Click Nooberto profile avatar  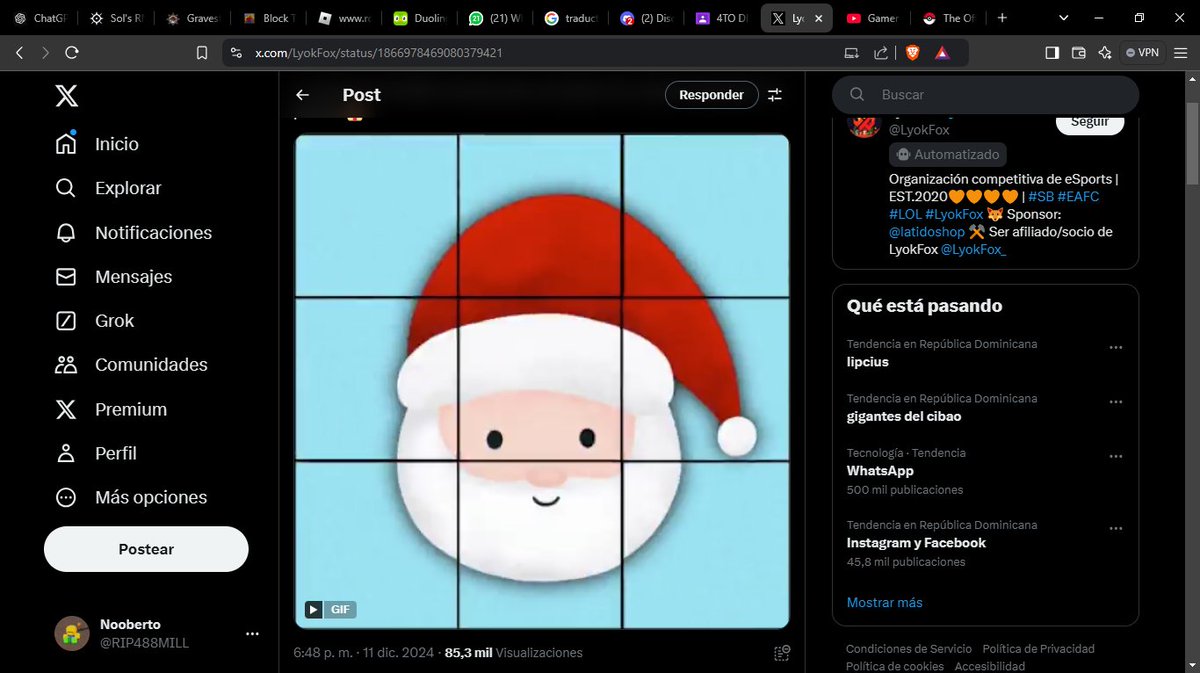pos(72,633)
